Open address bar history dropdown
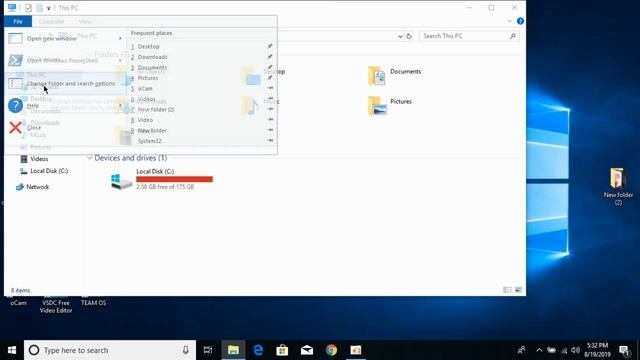Image resolution: width=640 pixels, height=360 pixels. click(x=400, y=36)
